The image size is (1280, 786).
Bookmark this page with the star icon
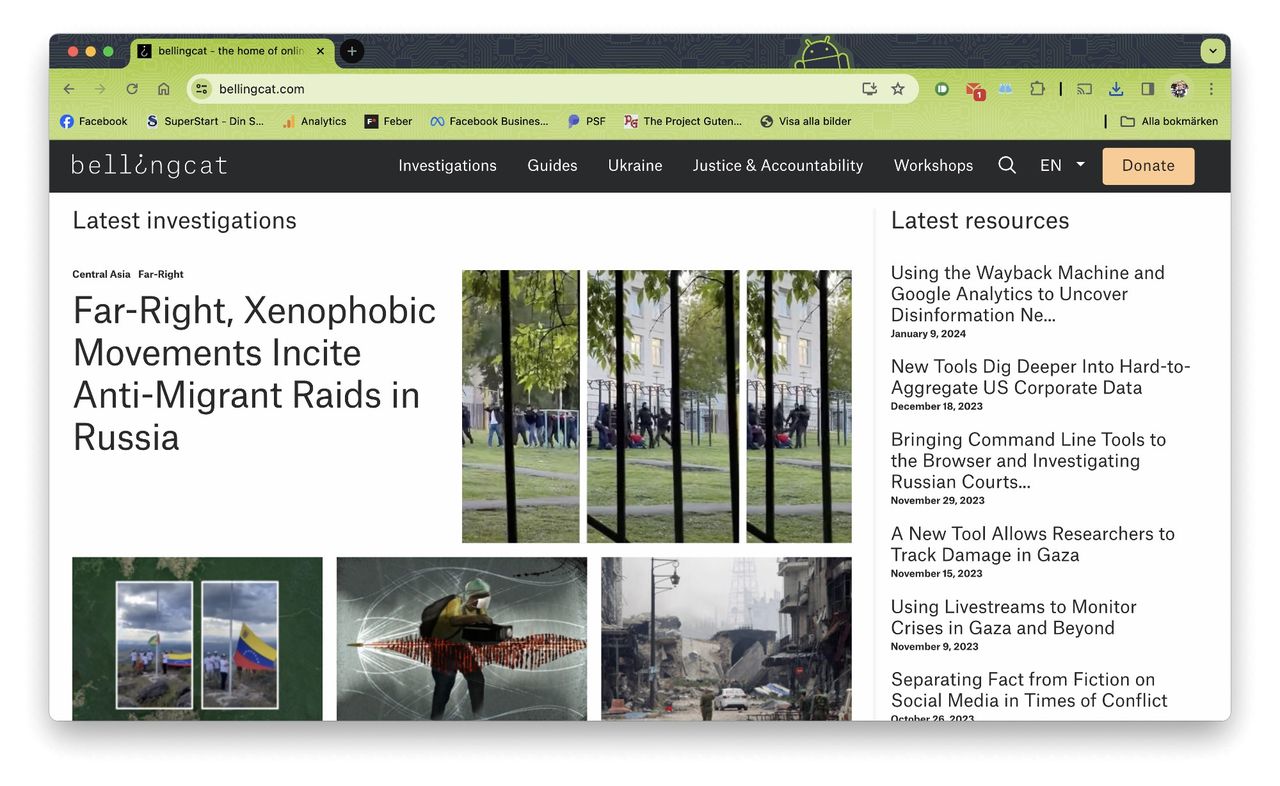pos(898,89)
